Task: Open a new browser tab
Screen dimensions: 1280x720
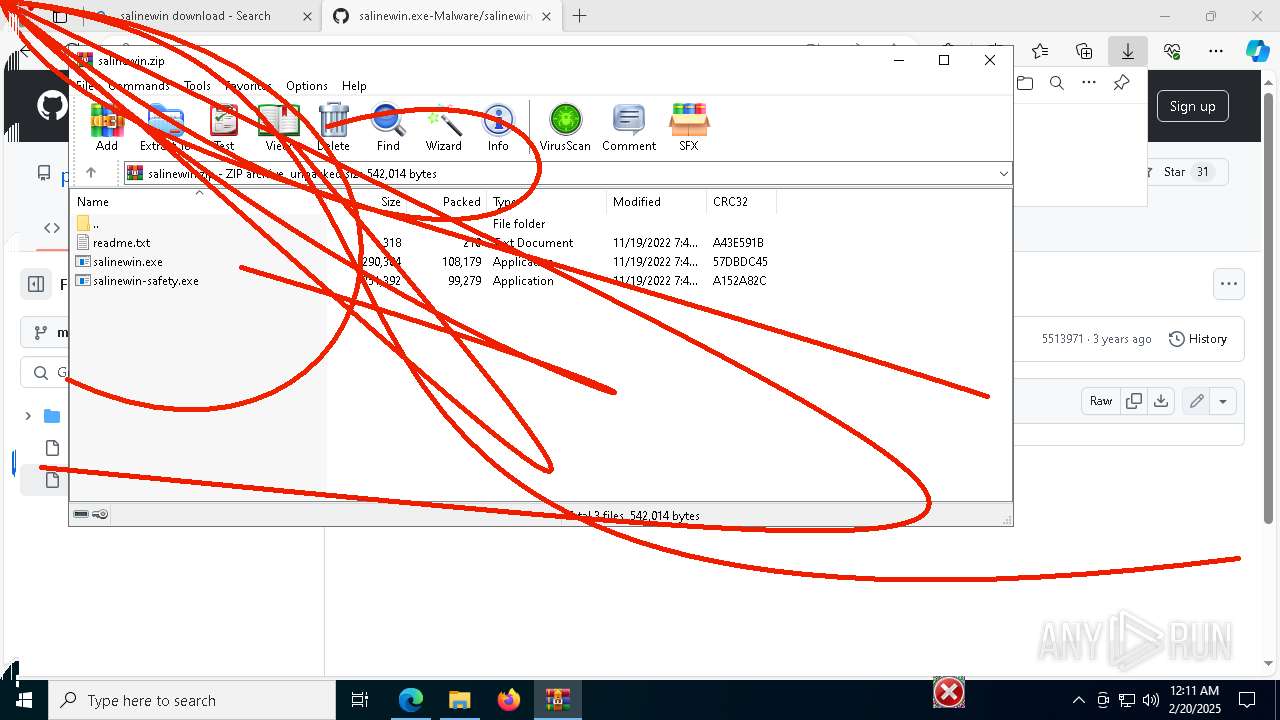Action: click(579, 16)
